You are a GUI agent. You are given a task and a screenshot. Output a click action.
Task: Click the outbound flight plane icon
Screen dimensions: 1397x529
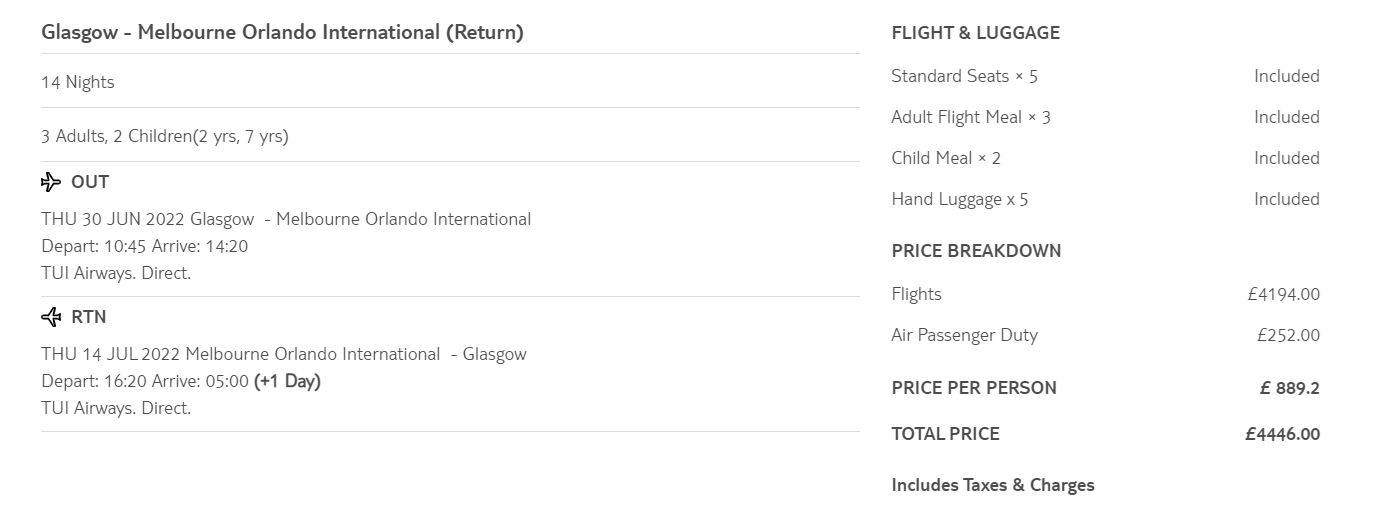click(x=51, y=182)
